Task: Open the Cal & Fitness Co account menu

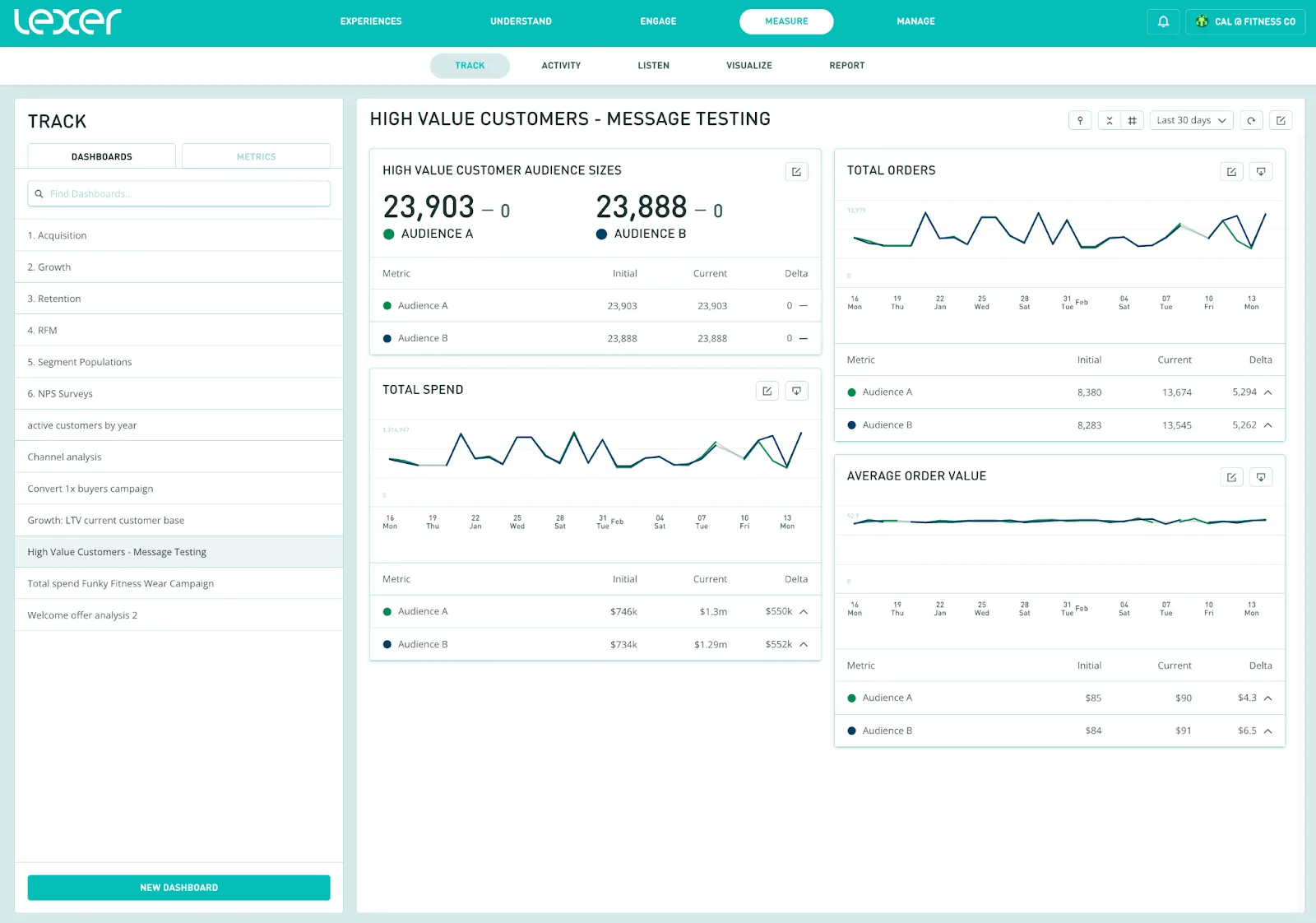Action: tap(1245, 21)
